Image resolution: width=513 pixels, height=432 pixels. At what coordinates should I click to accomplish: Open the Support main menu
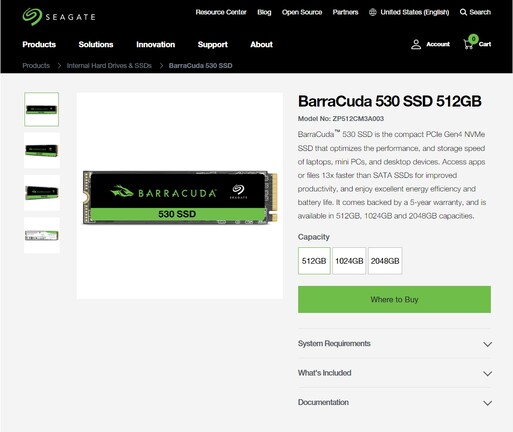click(x=213, y=44)
